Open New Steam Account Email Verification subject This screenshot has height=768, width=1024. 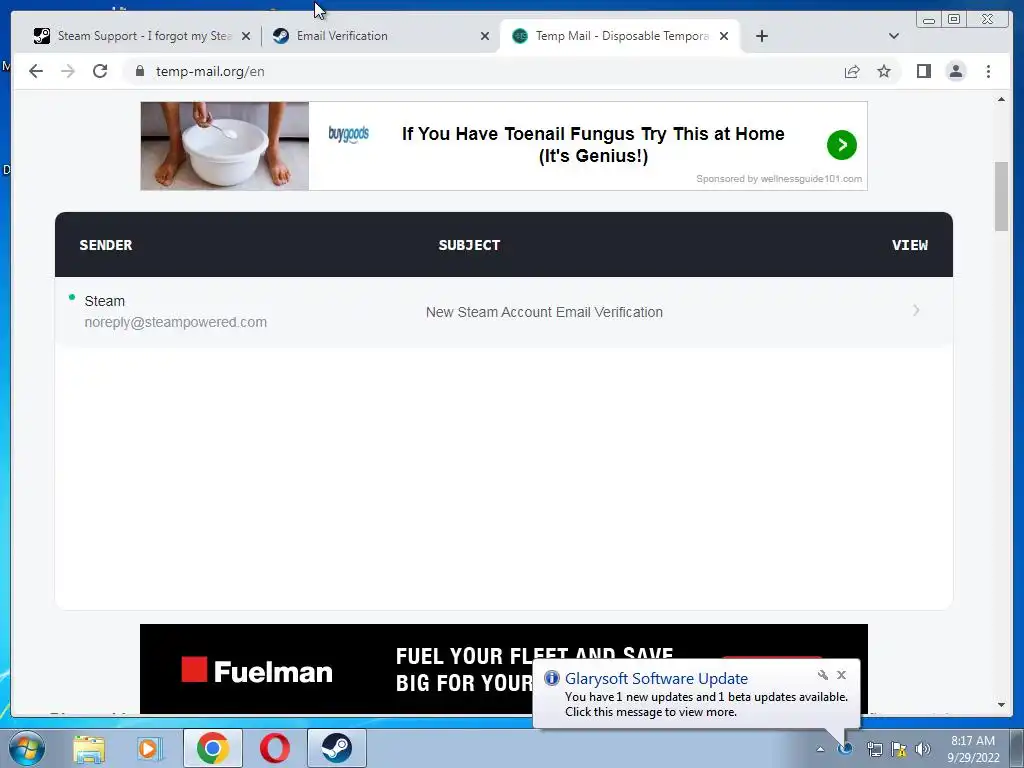tap(544, 312)
